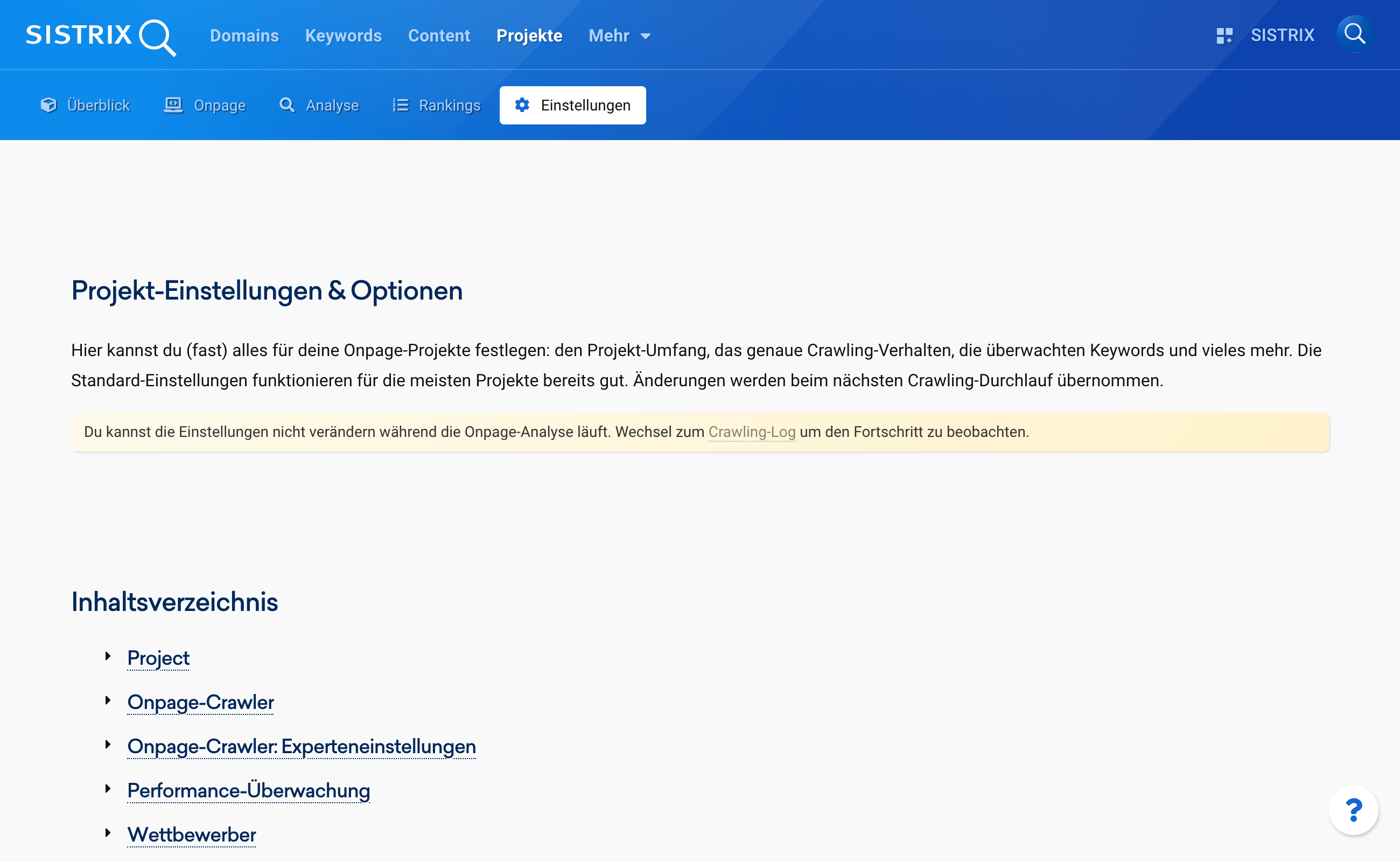Open Onpage-Crawler: Experteneinstellungen link
This screenshot has height=862, width=1400.
pos(302,746)
